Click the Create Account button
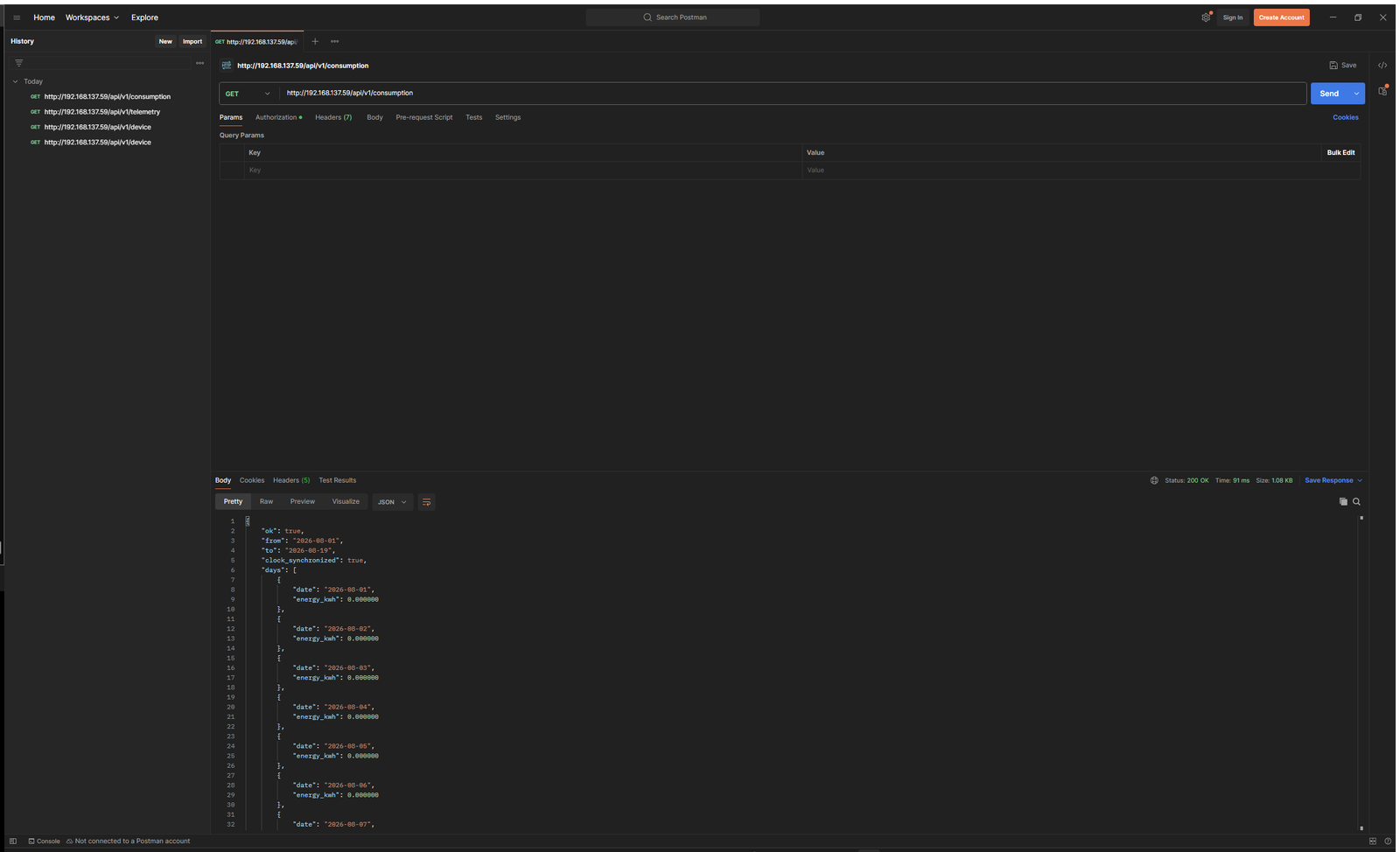Image resolution: width=1400 pixels, height=852 pixels. [1281, 17]
